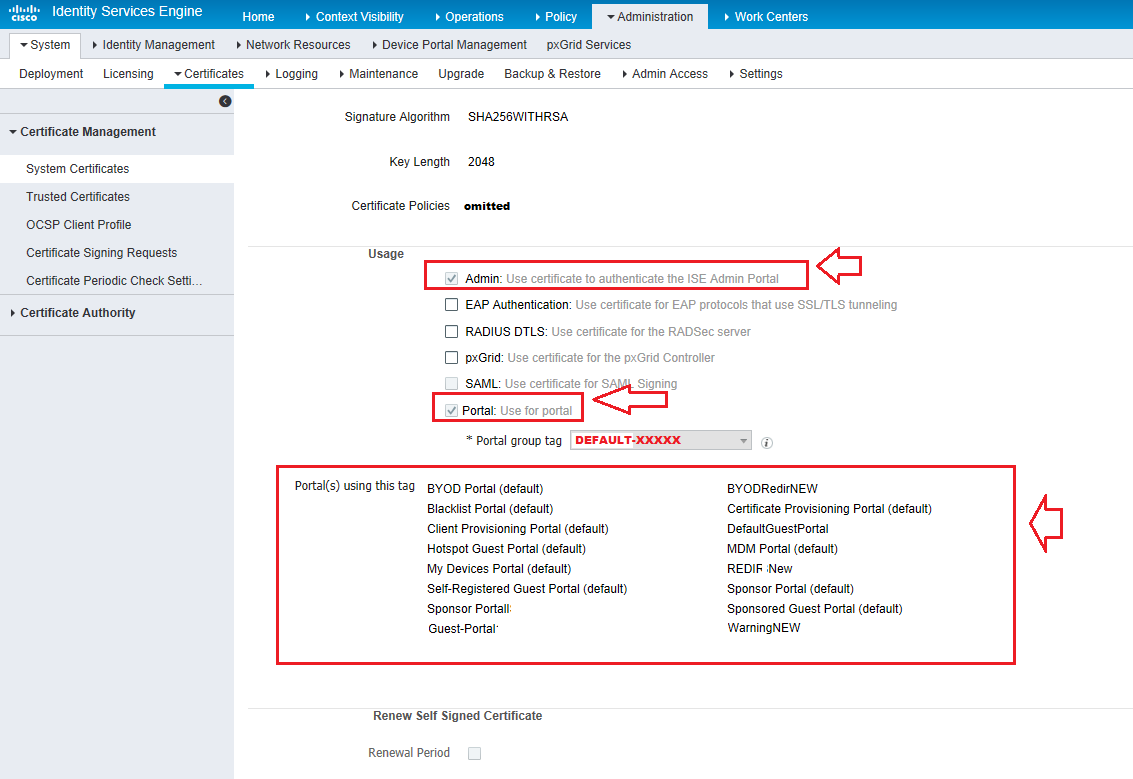
Task: Go to the Home tab
Action: point(258,17)
